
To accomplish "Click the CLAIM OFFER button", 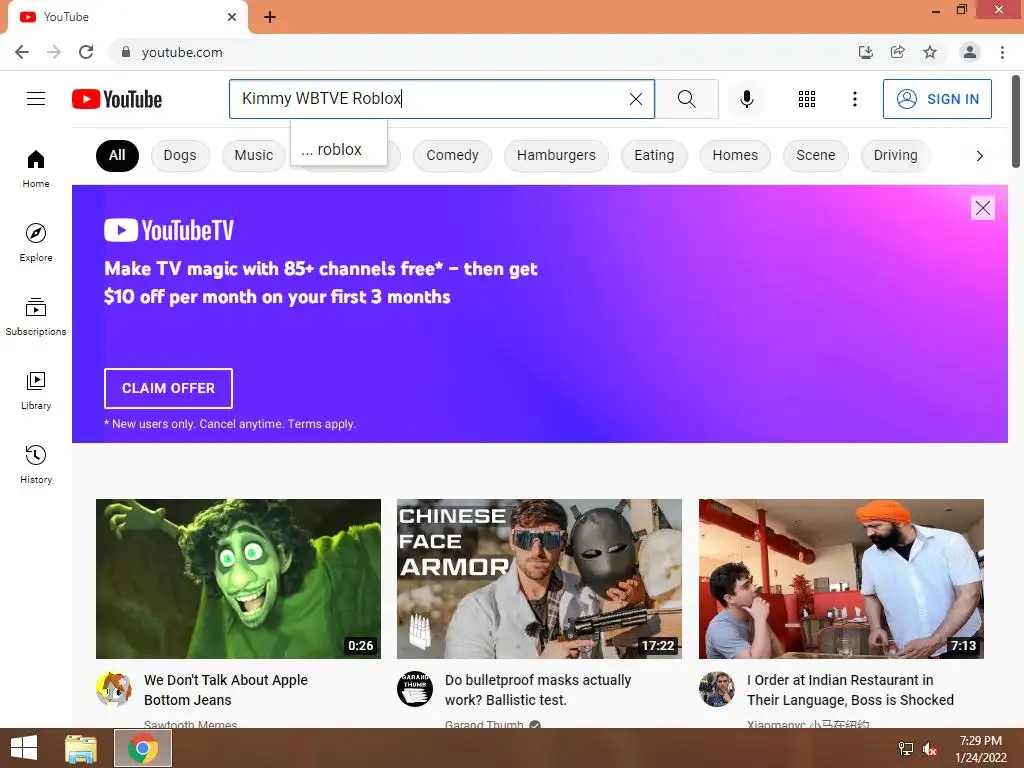I will [x=168, y=388].
